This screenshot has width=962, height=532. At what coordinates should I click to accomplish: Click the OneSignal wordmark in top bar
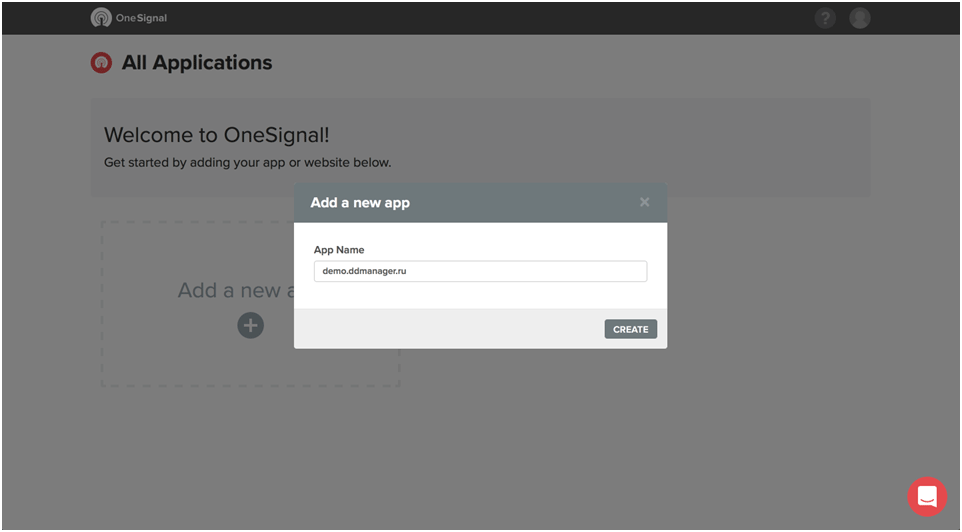pos(141,18)
